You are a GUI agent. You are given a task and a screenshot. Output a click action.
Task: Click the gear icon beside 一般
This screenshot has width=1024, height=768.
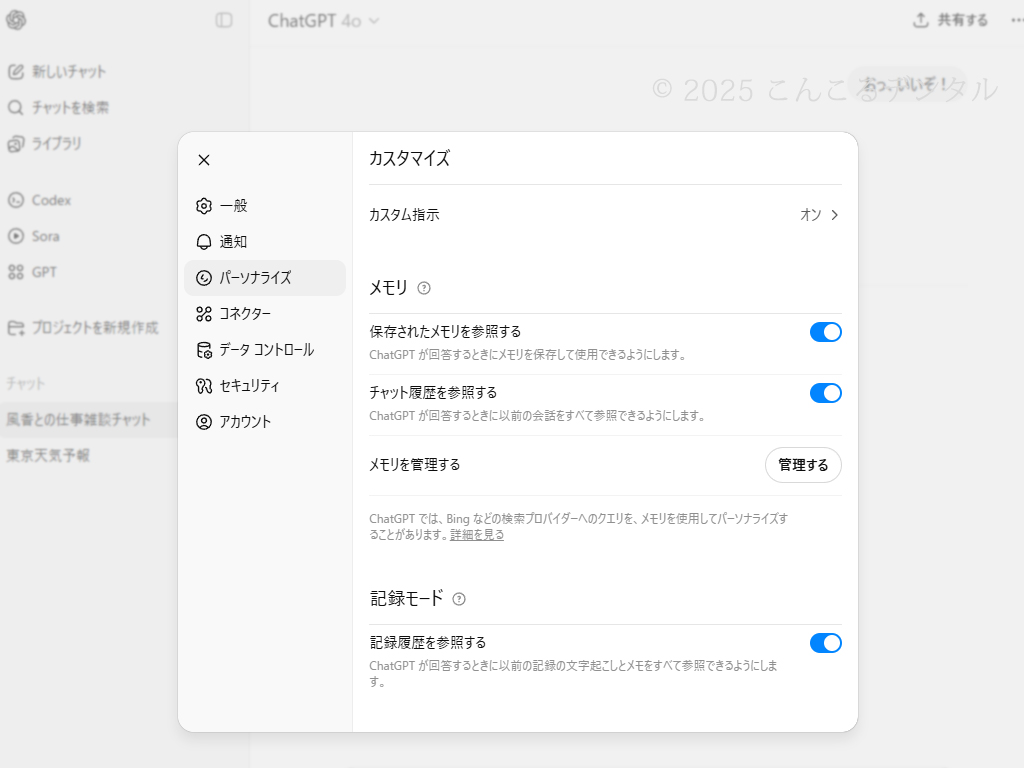pos(204,206)
